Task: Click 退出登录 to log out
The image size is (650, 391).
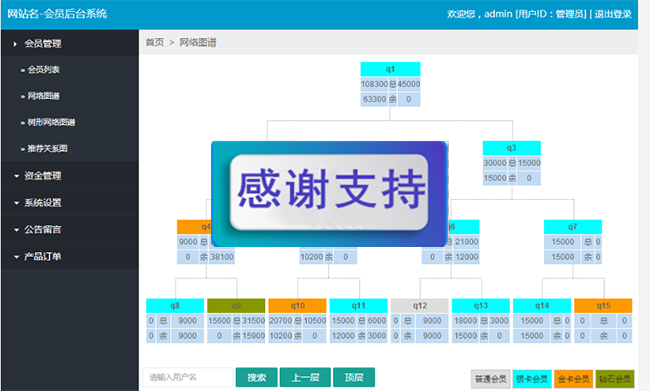Action: 613,14
